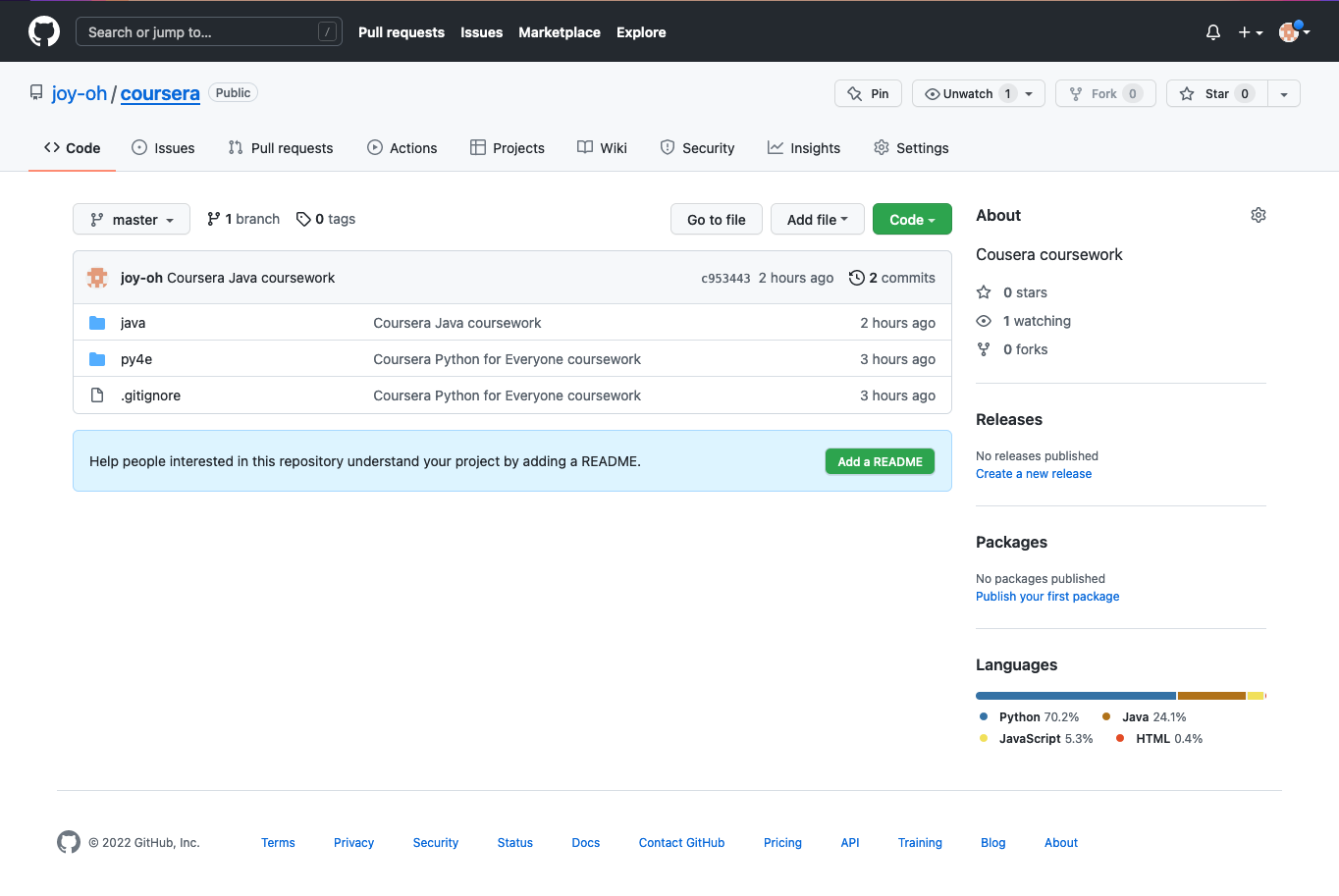Open the Actions tab

click(x=402, y=148)
